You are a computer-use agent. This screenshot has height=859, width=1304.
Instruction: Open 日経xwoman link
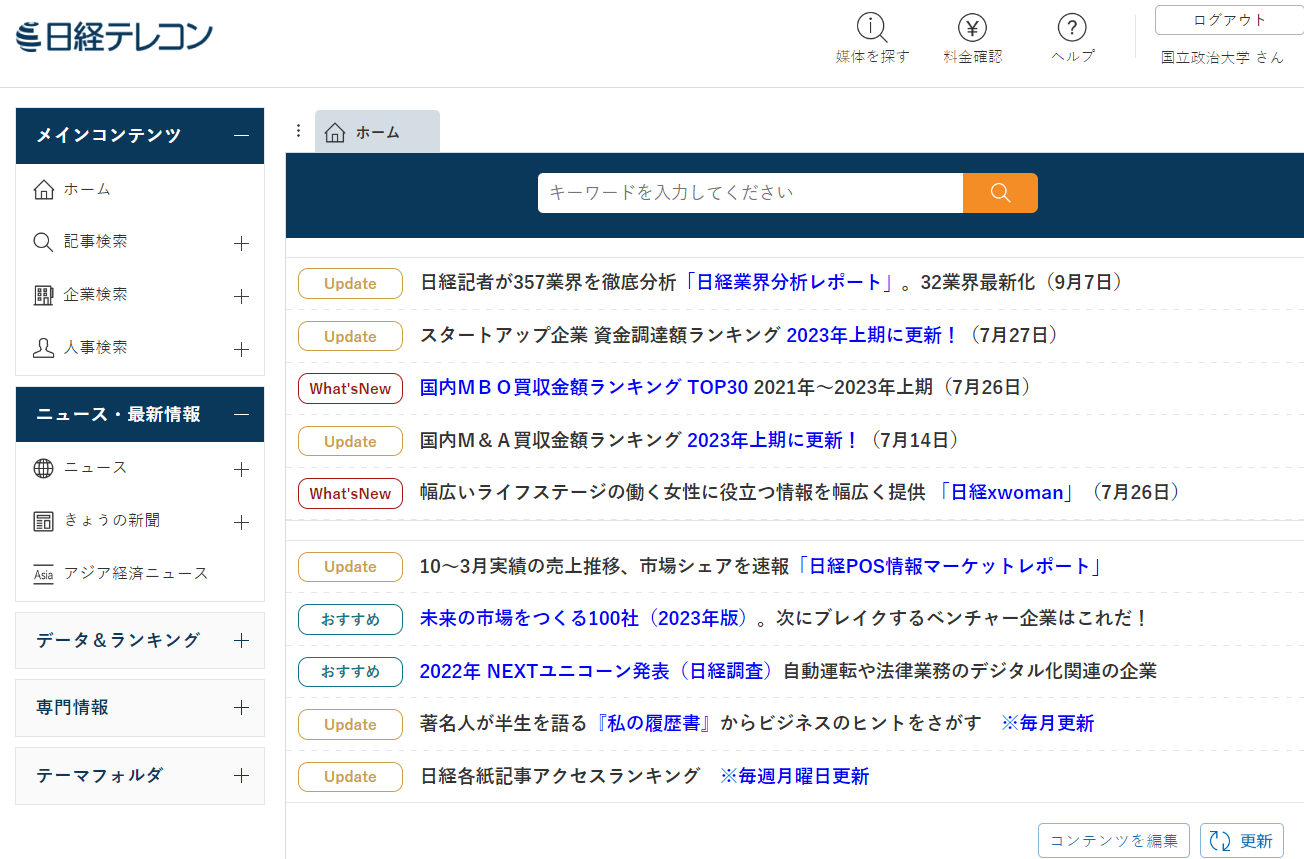click(1007, 492)
